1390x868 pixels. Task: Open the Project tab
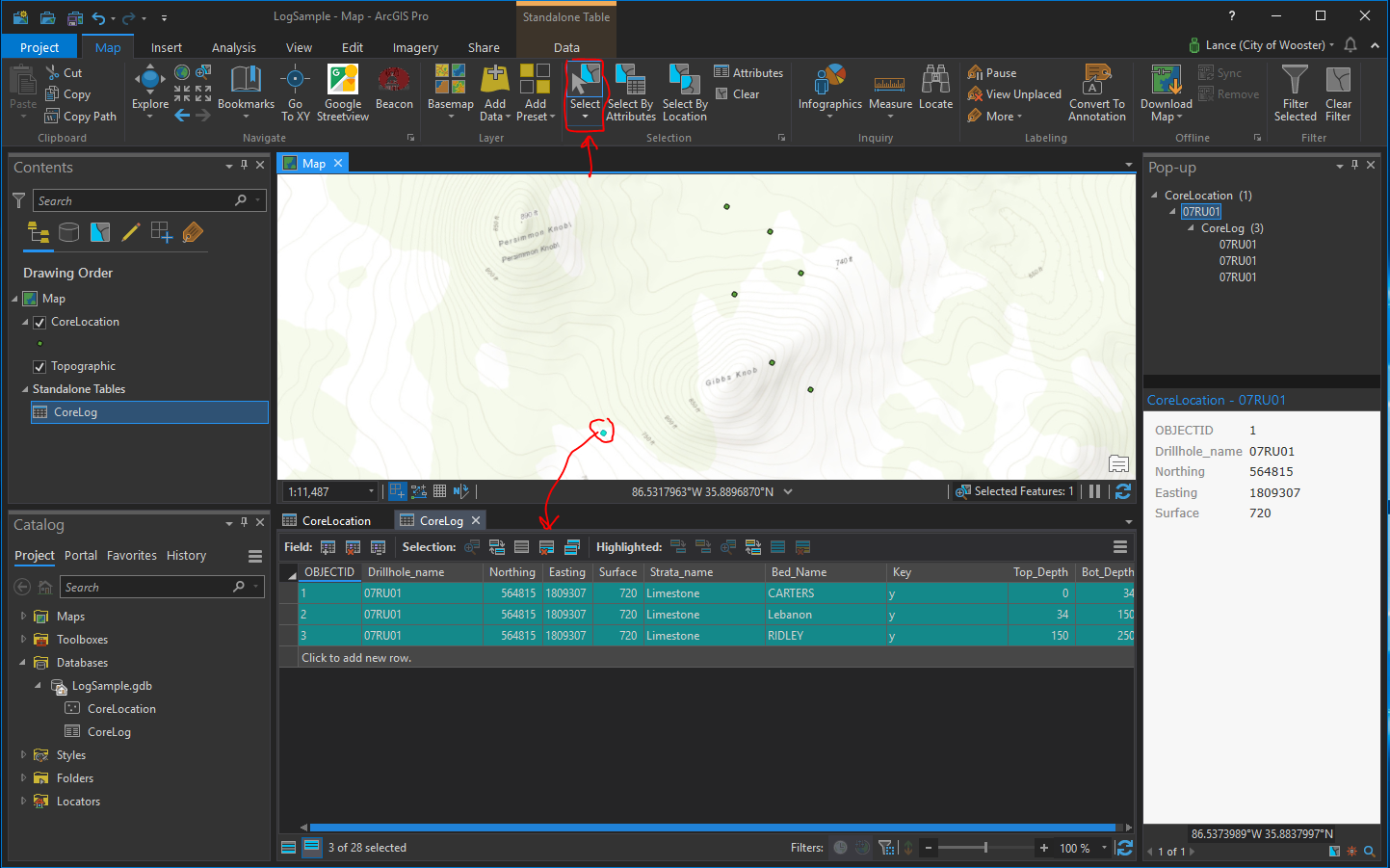[39, 47]
